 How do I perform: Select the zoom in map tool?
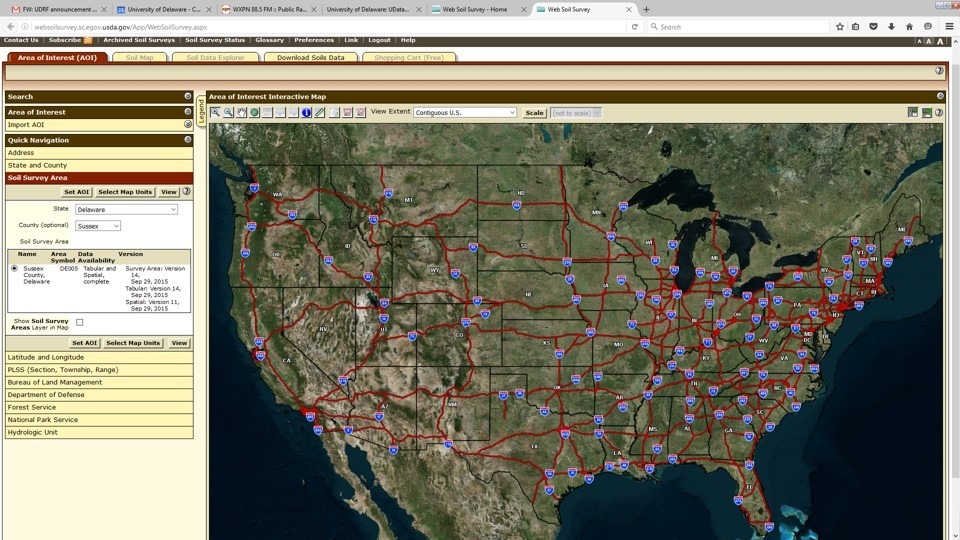coord(215,113)
